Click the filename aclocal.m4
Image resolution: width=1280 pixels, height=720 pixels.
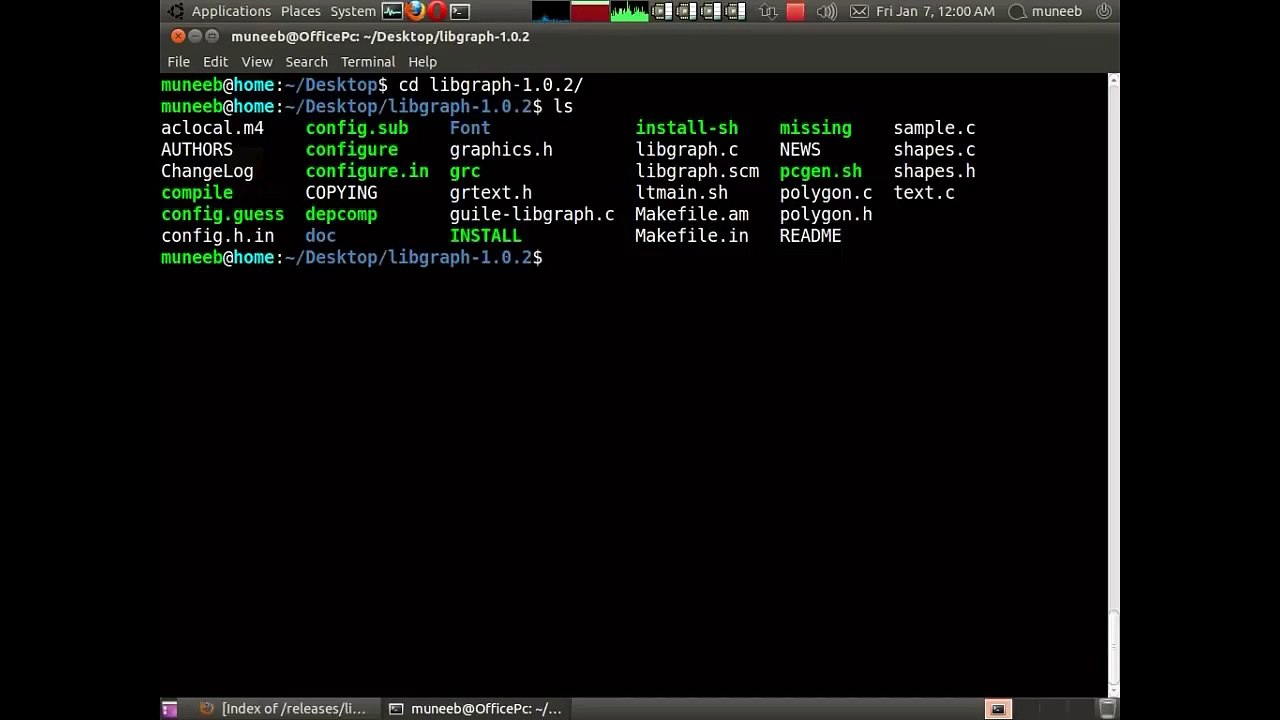click(x=212, y=128)
